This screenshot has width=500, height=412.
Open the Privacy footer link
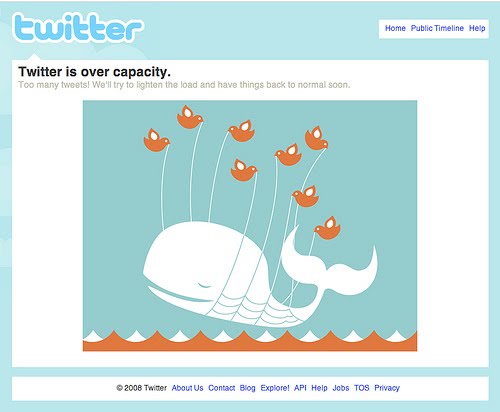pyautogui.click(x=387, y=388)
